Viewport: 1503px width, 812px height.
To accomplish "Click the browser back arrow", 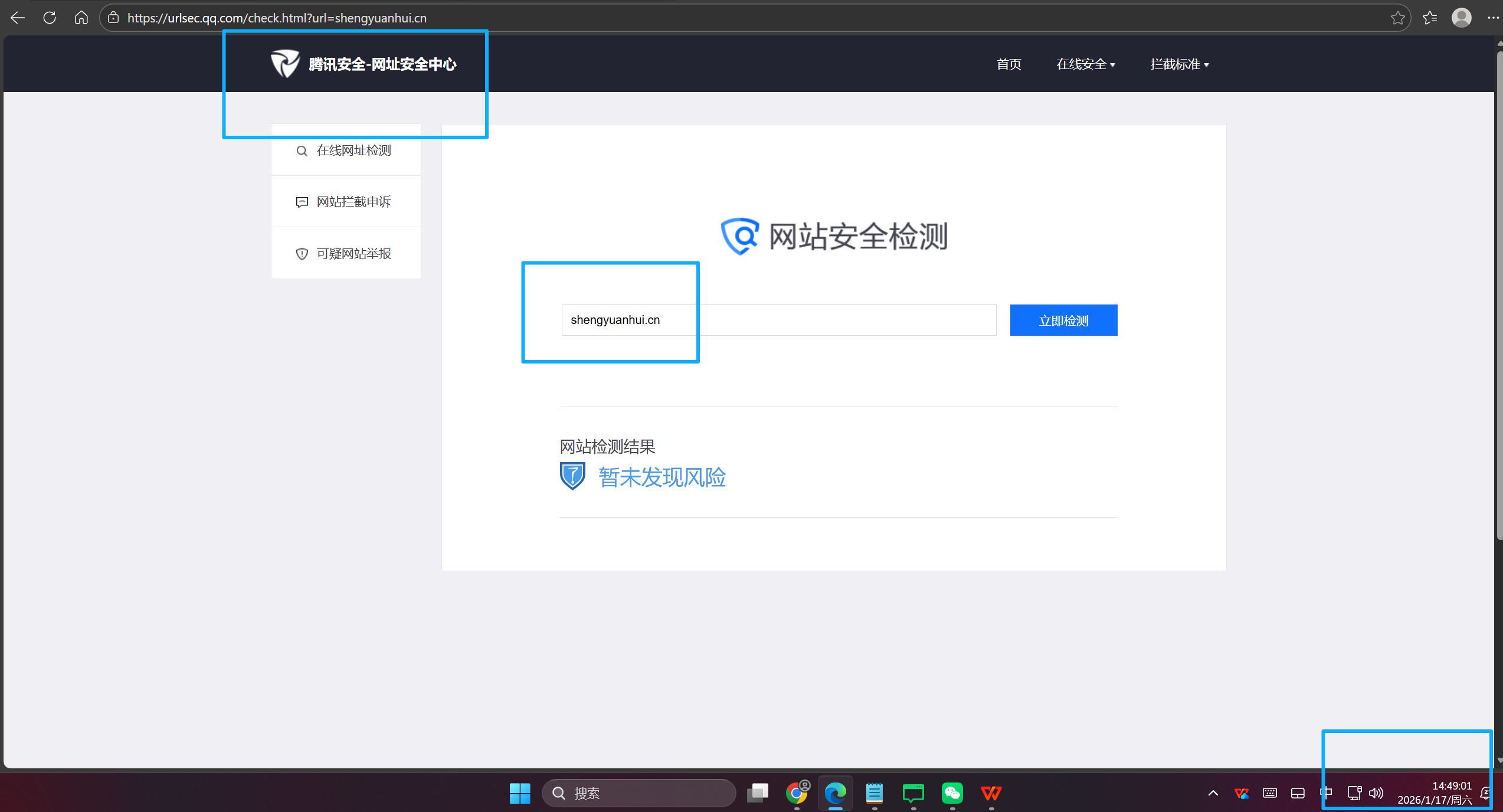I will pyautogui.click(x=18, y=18).
